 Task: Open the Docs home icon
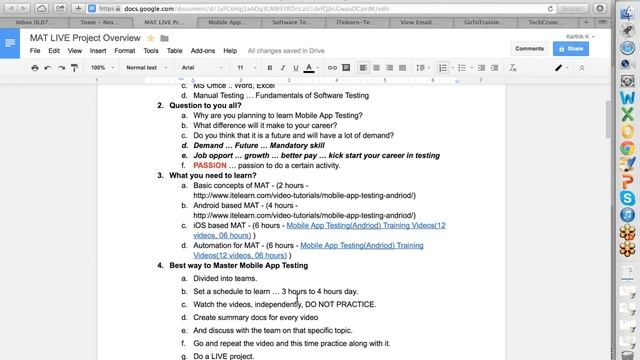[10, 43]
